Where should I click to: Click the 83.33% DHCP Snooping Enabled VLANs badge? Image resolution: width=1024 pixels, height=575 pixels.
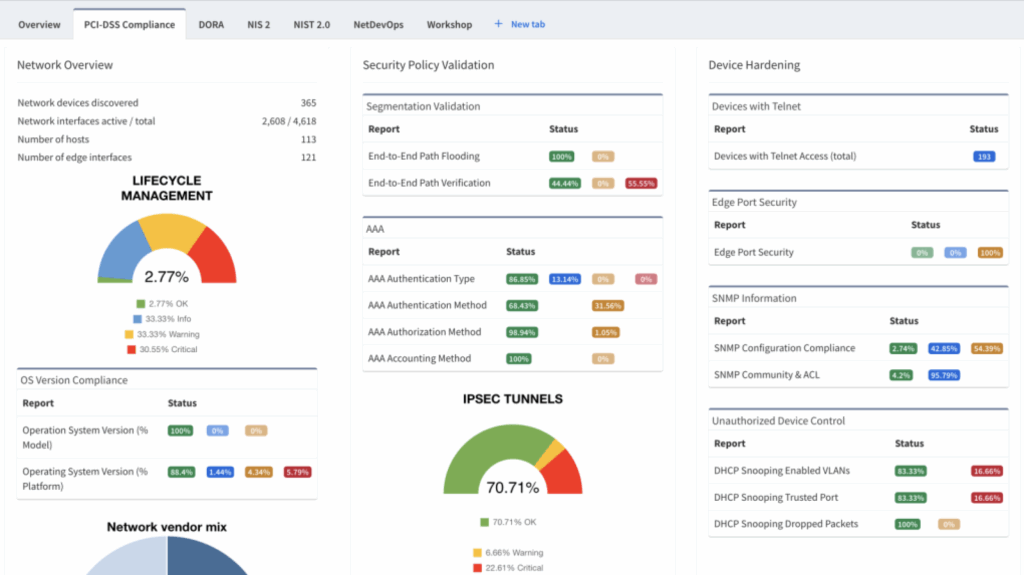click(910, 471)
